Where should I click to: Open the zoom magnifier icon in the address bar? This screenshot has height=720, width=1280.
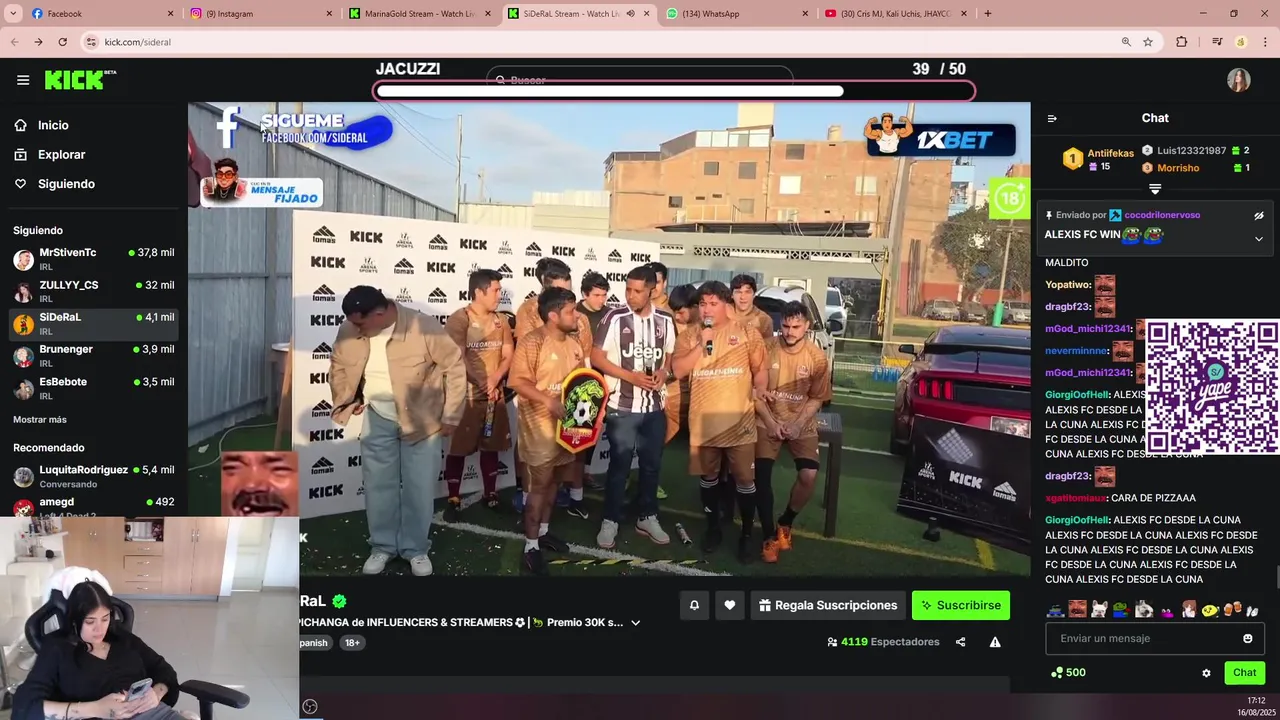coord(1126,42)
